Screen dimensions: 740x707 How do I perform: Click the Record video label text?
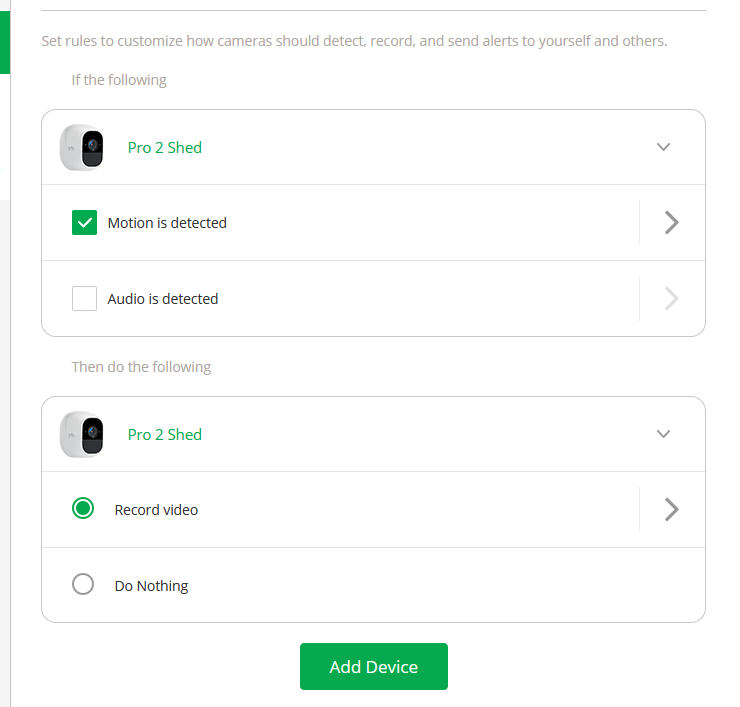point(156,510)
